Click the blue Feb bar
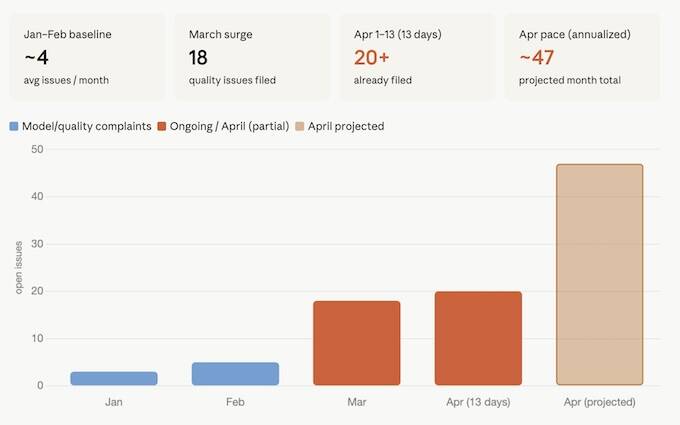680x425 pixels. pos(235,373)
